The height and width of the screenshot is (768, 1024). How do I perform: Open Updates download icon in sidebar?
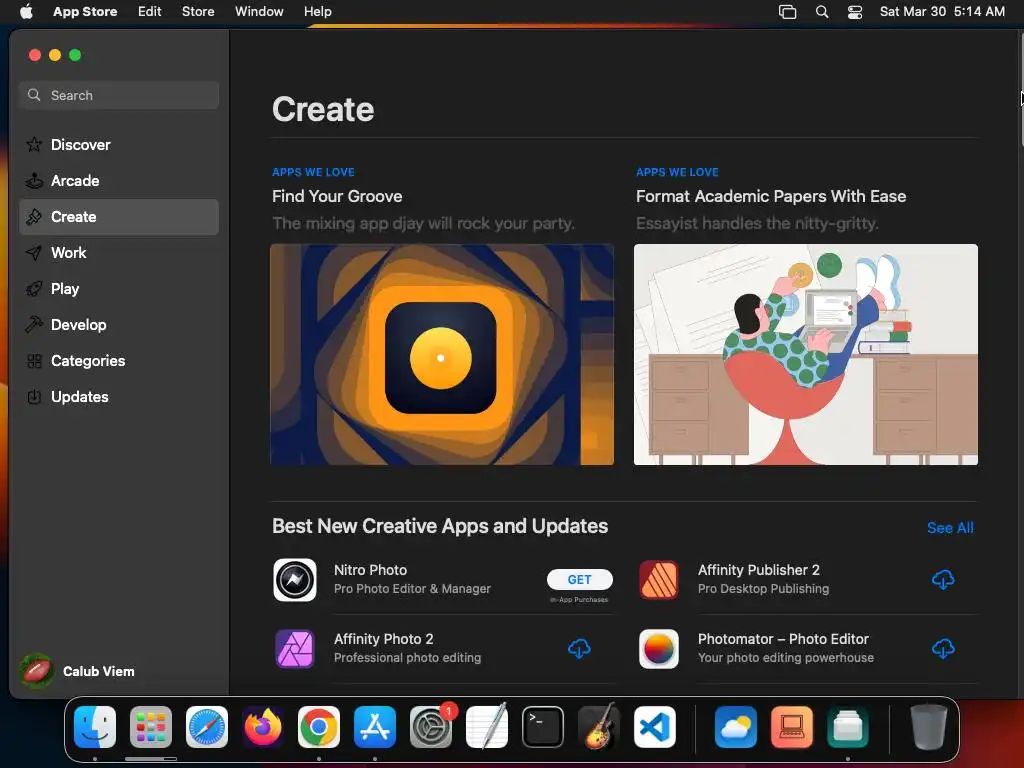coord(34,396)
